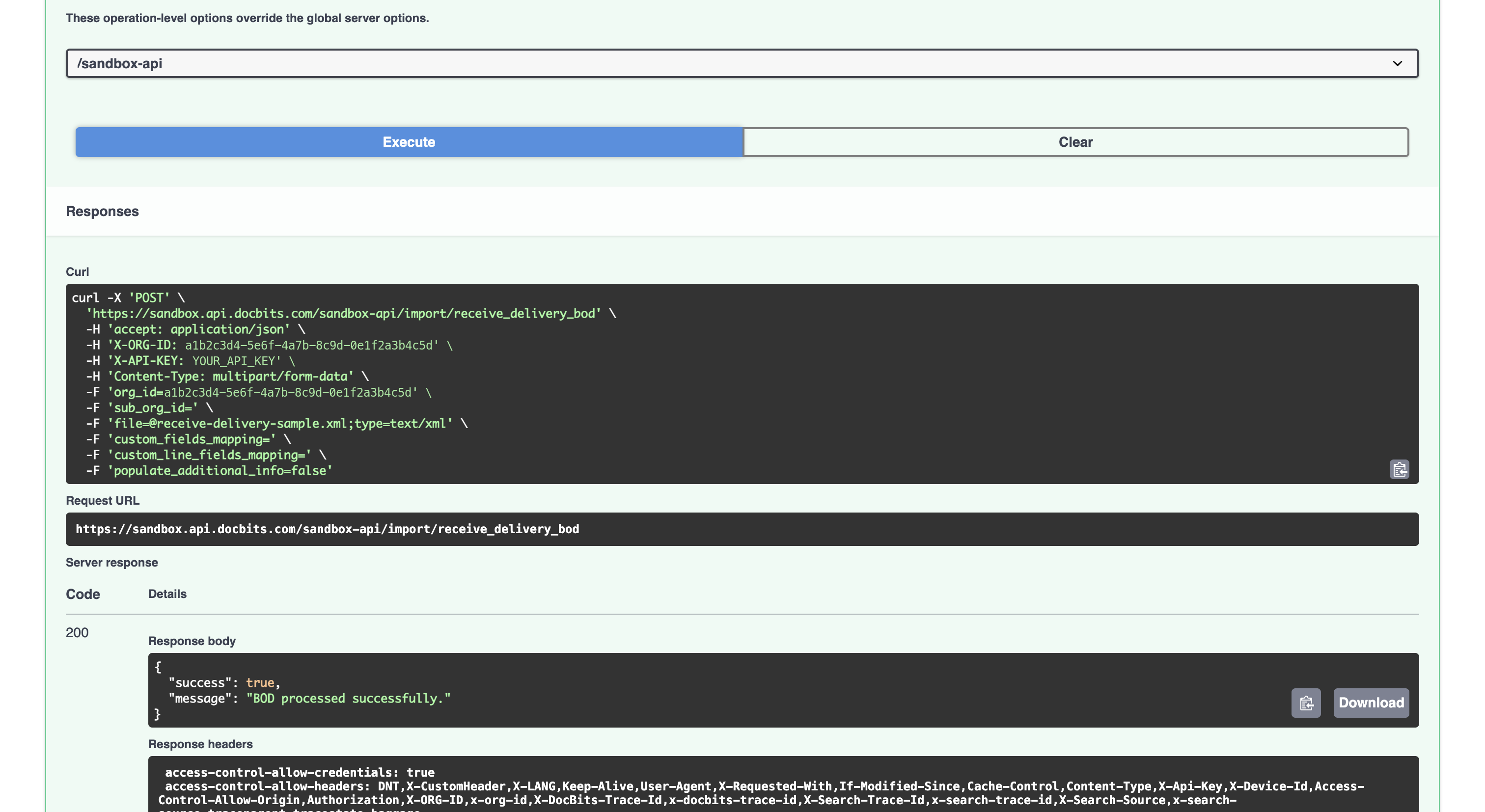Click the sub_org_id form line
The image size is (1485, 812).
[149, 408]
